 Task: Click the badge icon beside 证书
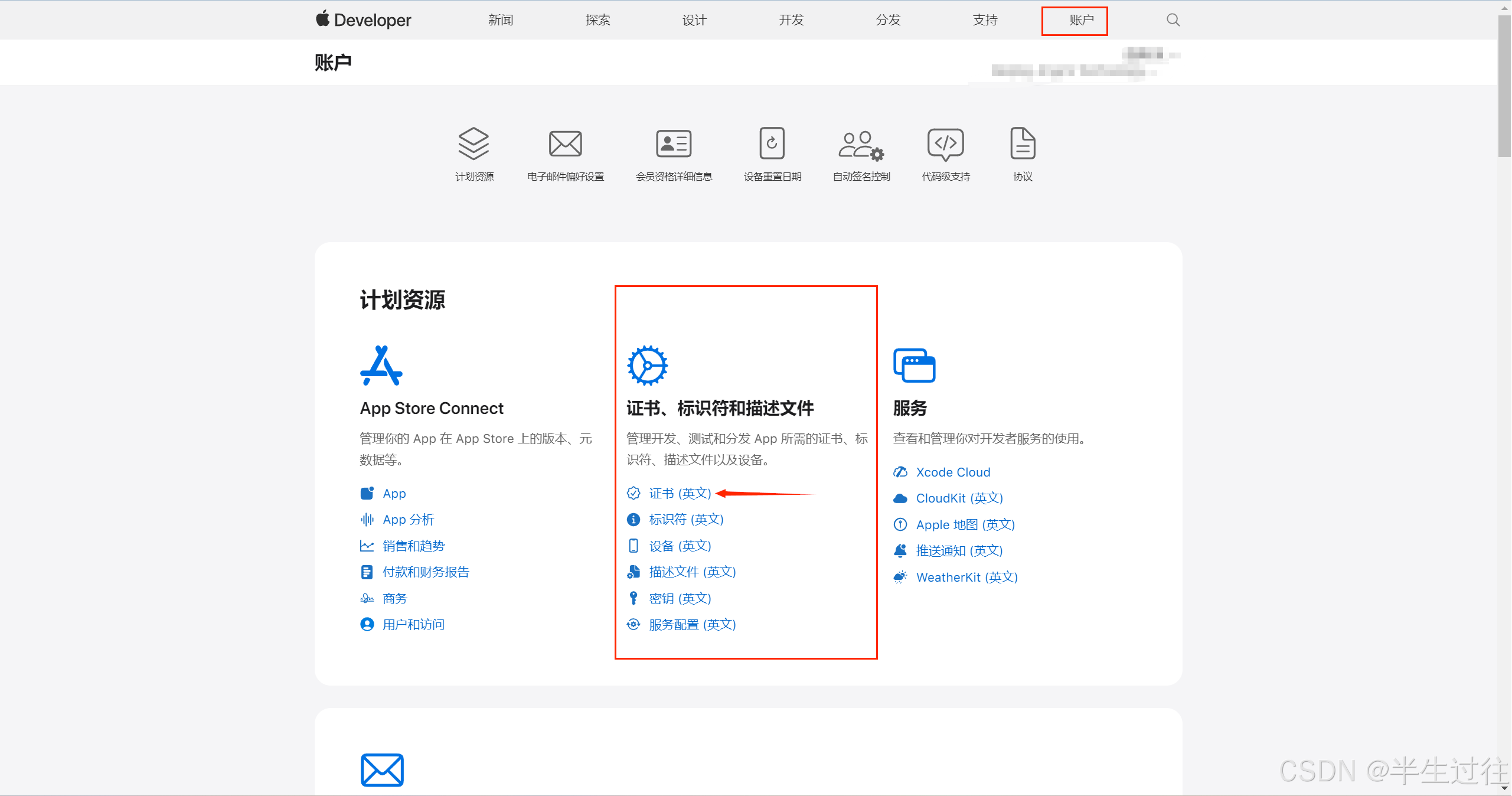coord(633,493)
